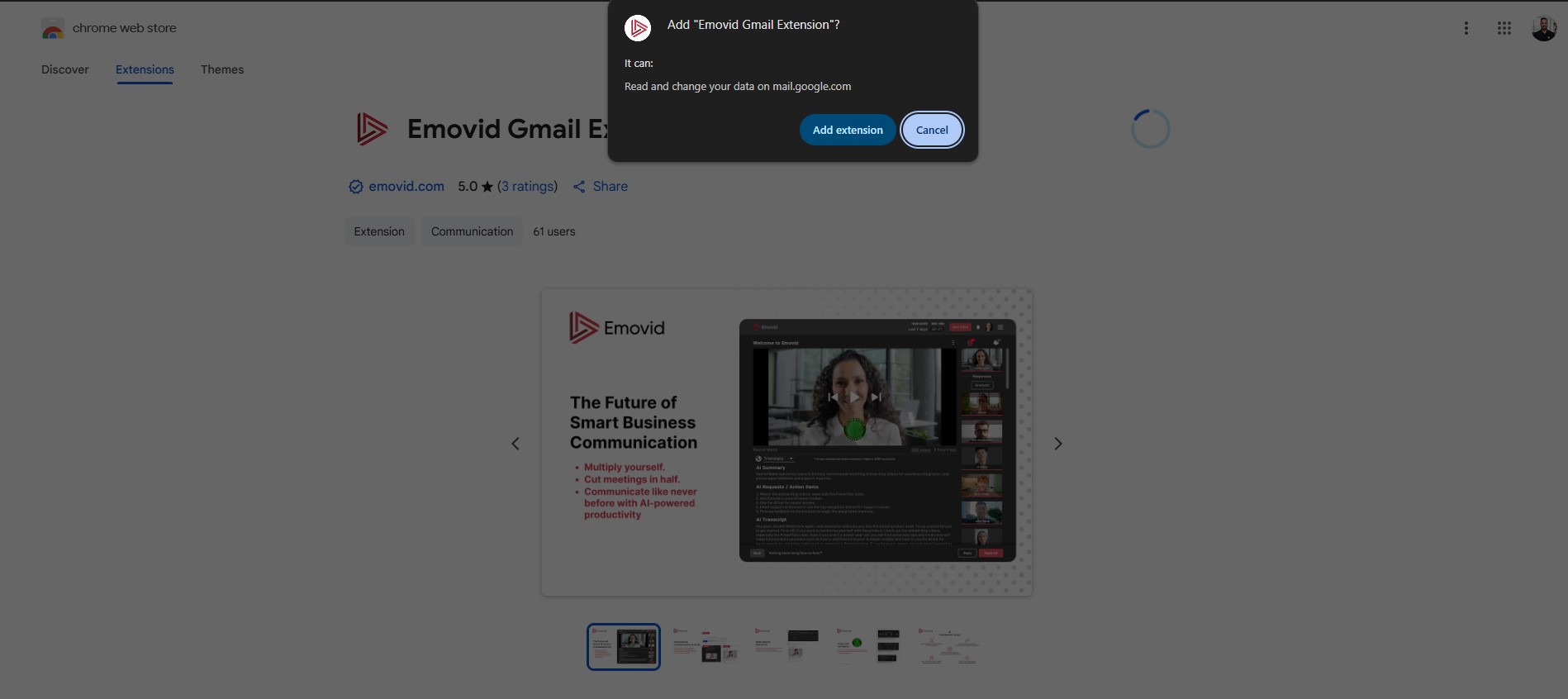The image size is (1568, 699).
Task: Visit the emovid.com publisher link
Action: coord(406,187)
